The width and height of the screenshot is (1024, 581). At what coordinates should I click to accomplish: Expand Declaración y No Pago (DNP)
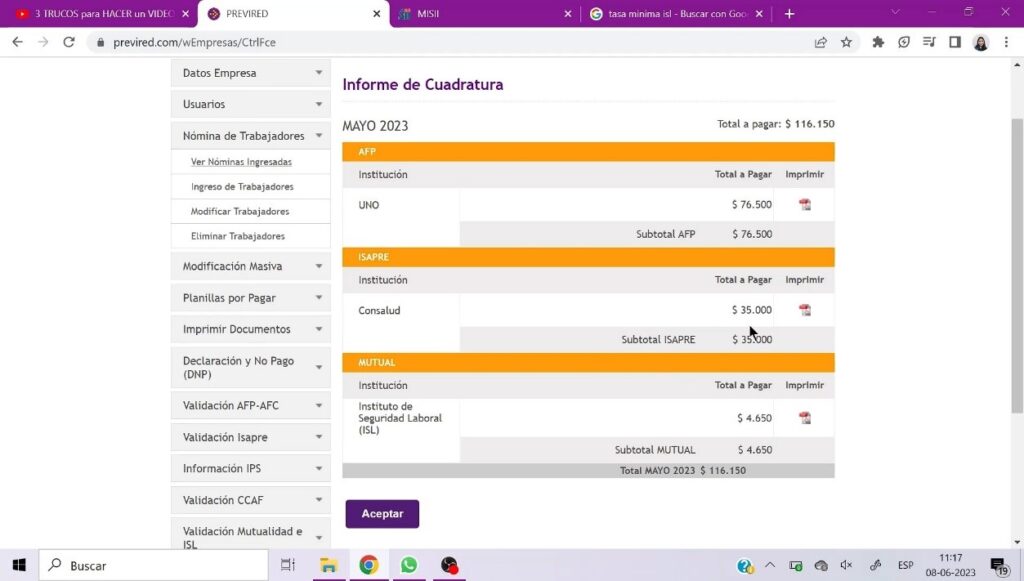coord(251,368)
